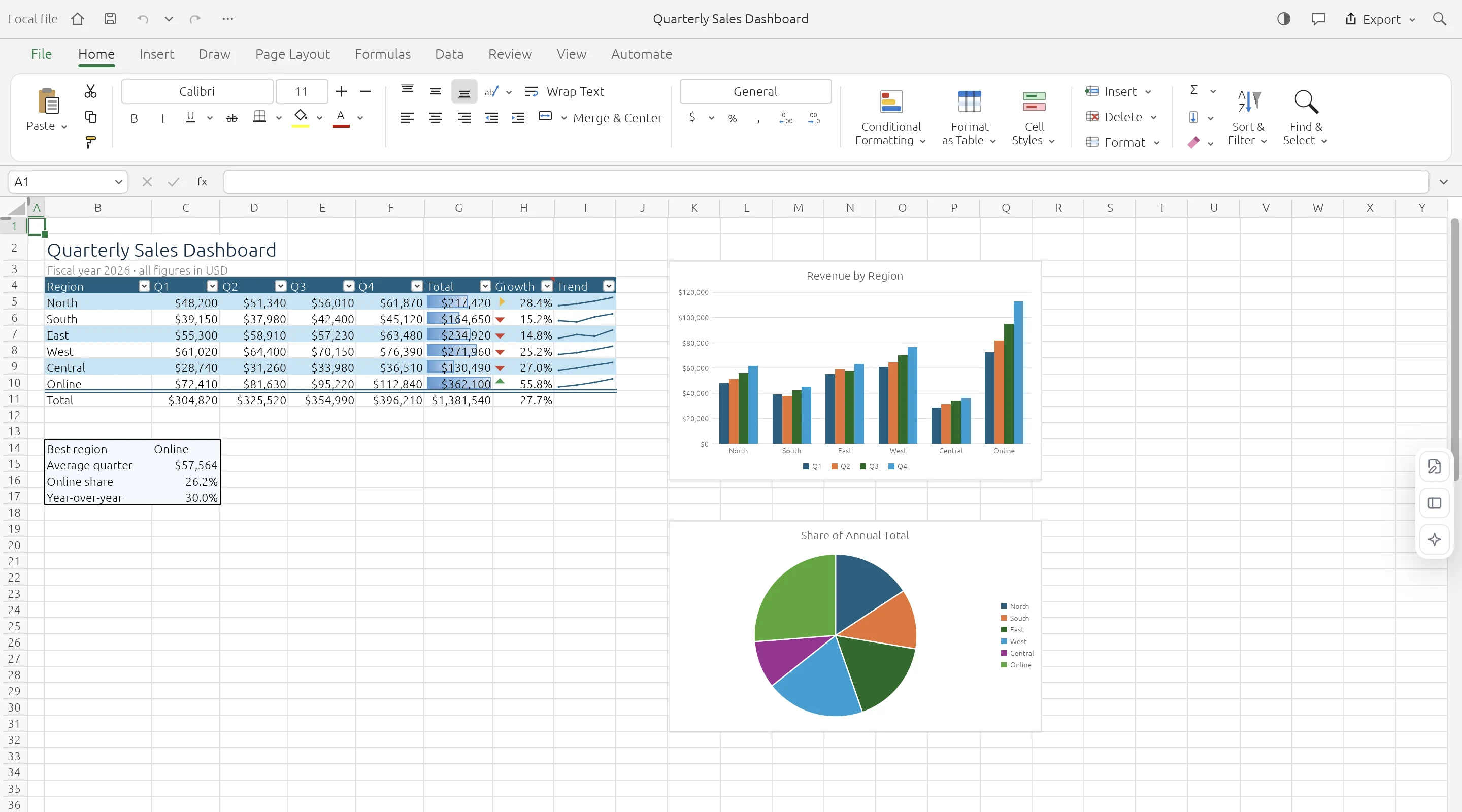The width and height of the screenshot is (1462, 812).
Task: Activate the Format Painter brush
Action: (90, 142)
